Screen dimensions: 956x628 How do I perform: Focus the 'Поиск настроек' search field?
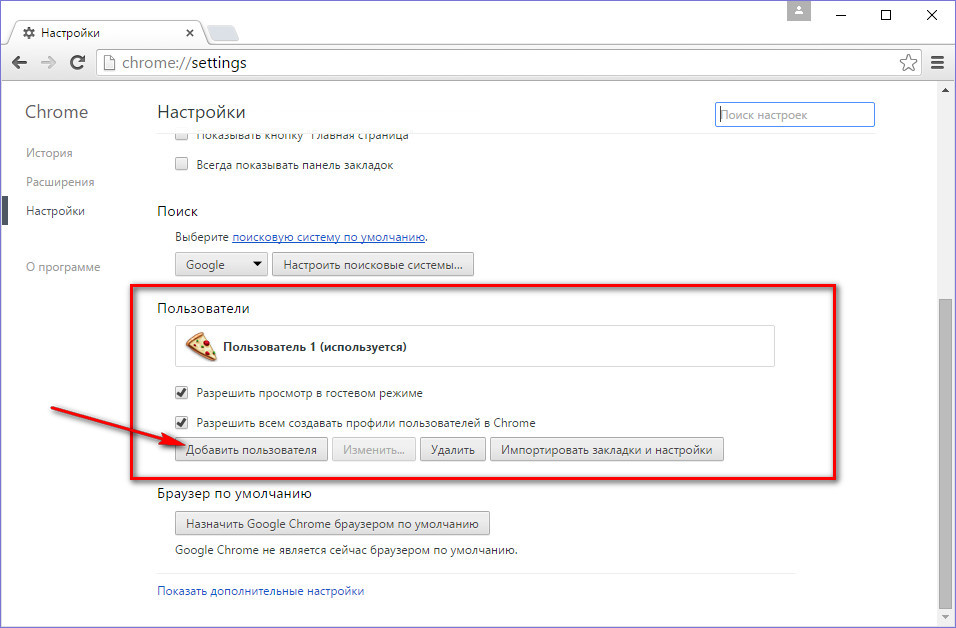[795, 115]
